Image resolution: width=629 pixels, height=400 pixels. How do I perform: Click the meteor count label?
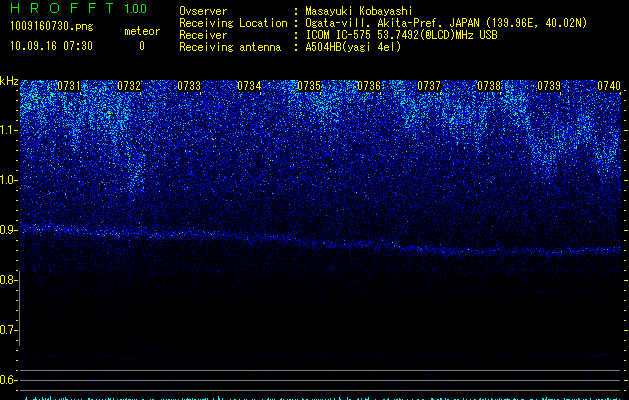[x=142, y=31]
